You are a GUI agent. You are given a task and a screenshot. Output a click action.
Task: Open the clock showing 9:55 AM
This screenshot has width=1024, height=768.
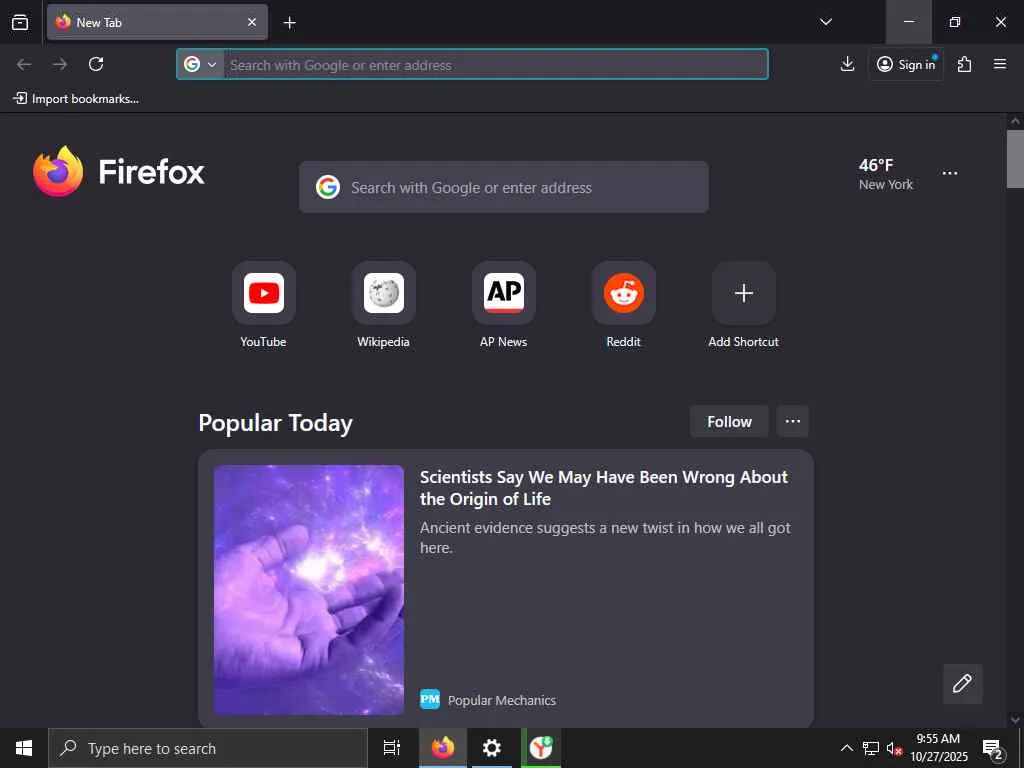[938, 748]
